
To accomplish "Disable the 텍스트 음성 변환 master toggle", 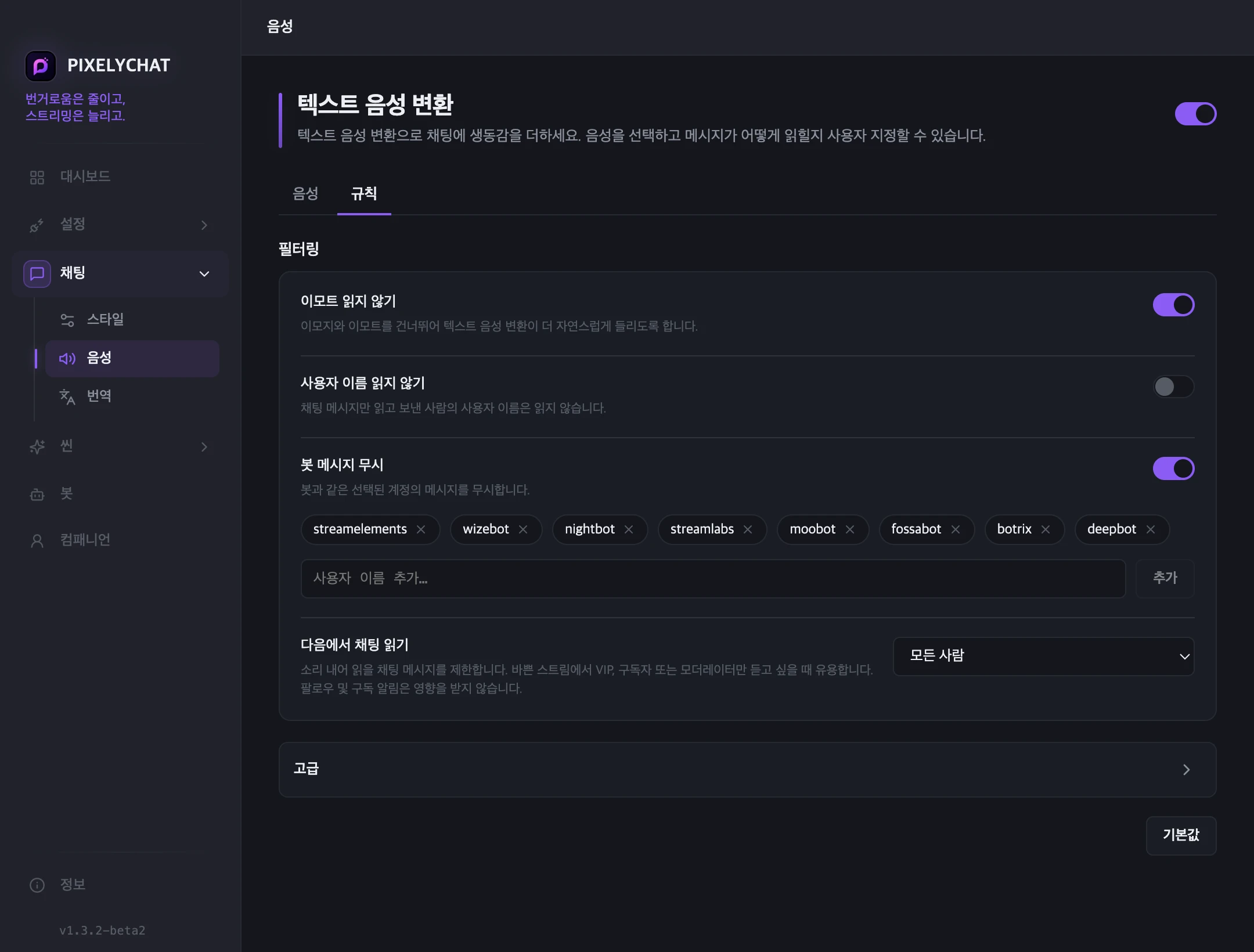I will point(1195,114).
